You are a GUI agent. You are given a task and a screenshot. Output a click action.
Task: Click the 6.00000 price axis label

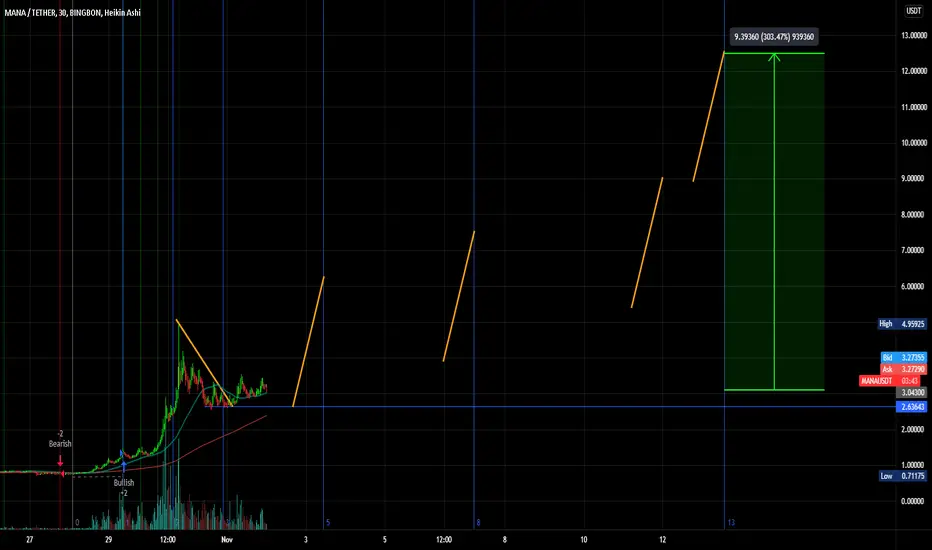(914, 286)
